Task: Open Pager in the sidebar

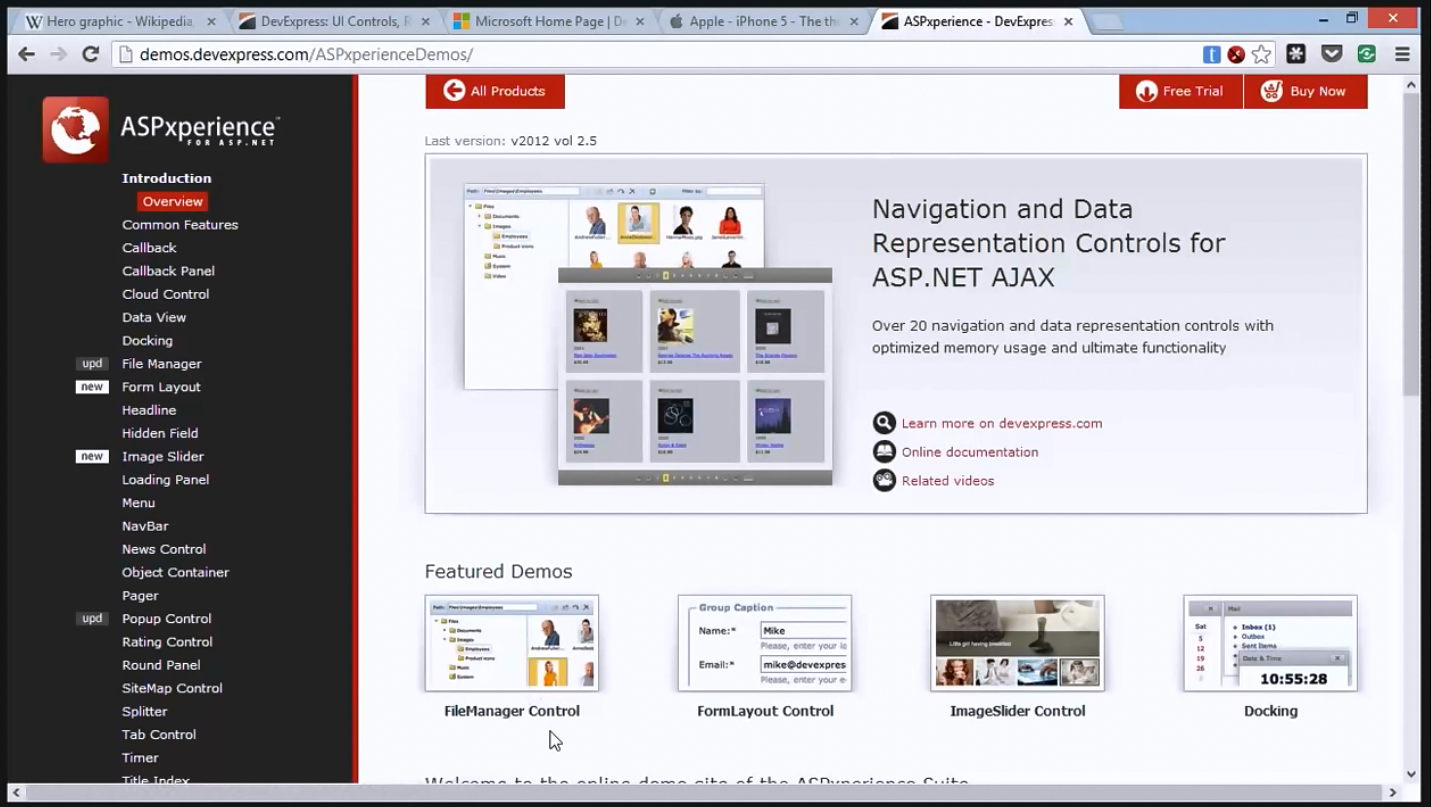Action: pyautogui.click(x=140, y=596)
